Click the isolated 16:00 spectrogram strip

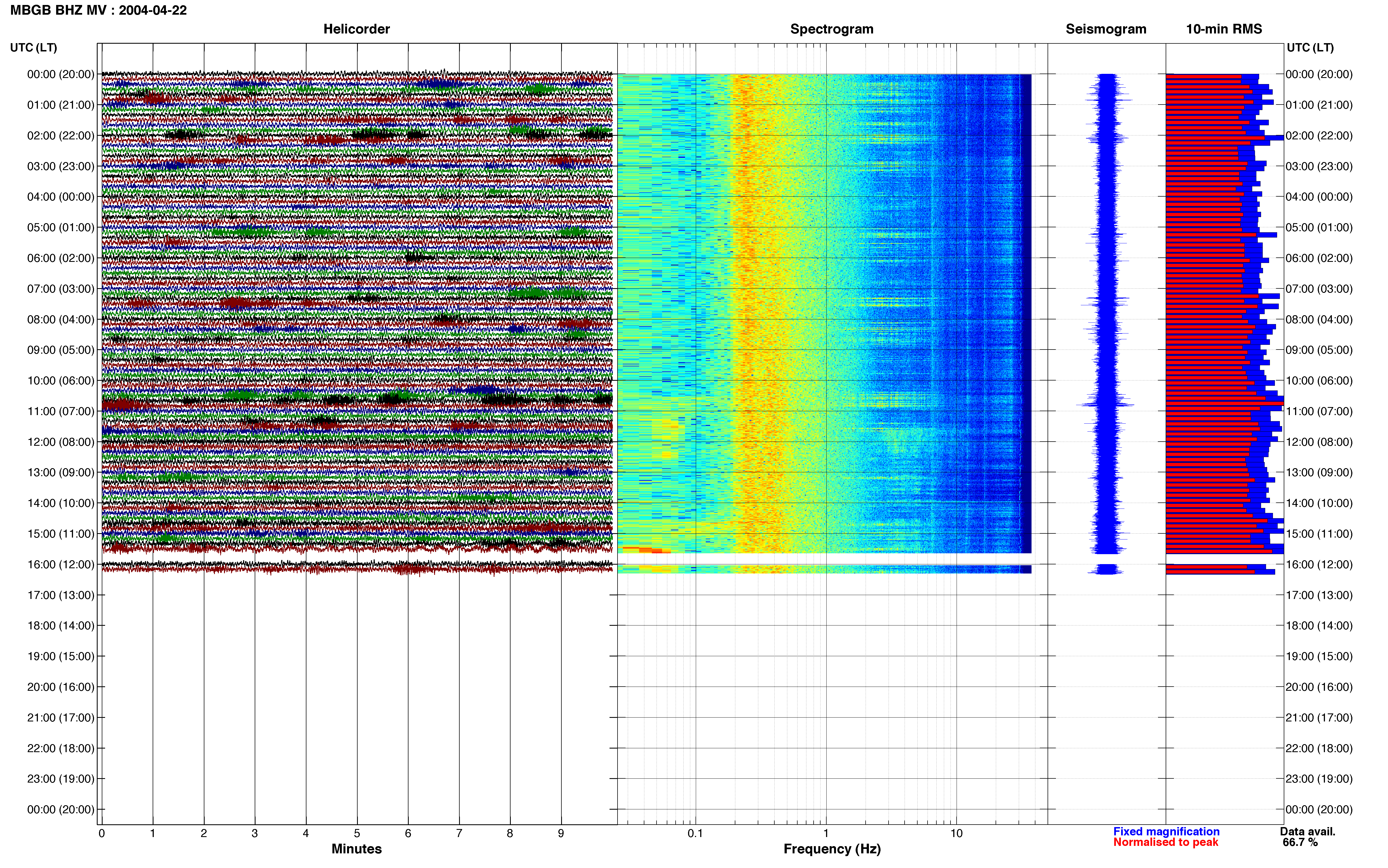click(x=824, y=569)
